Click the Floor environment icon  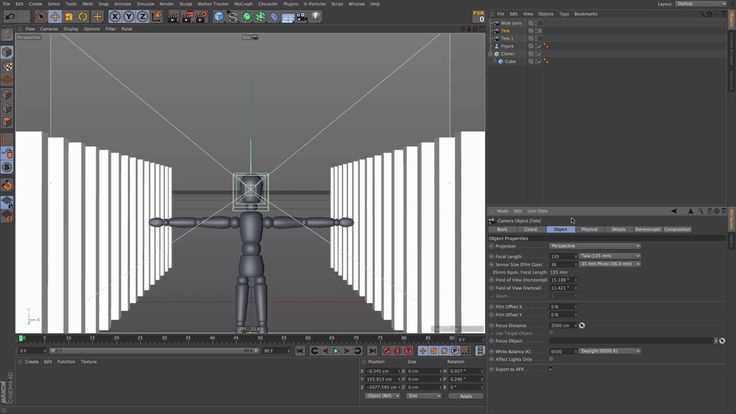[288, 17]
